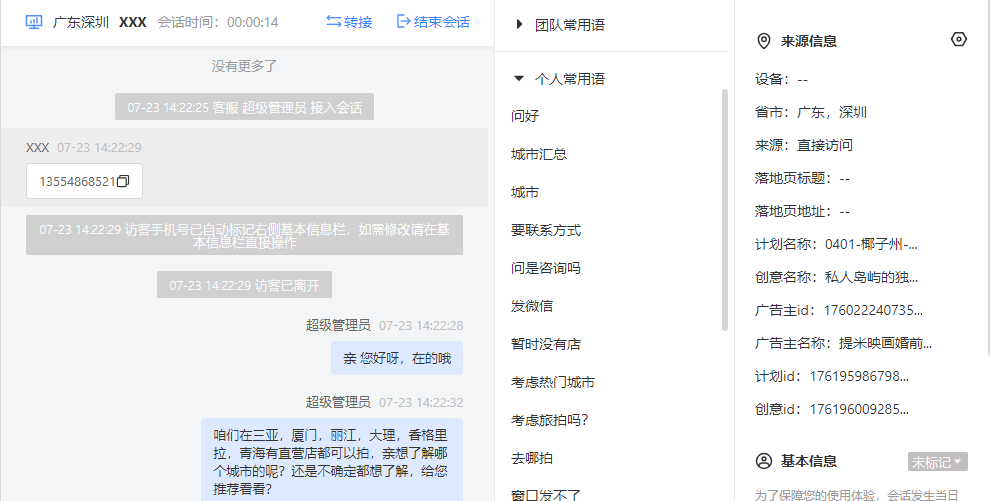Select the 考虑热门城市 quick phrase
Image resolution: width=990 pixels, height=501 pixels.
(553, 382)
